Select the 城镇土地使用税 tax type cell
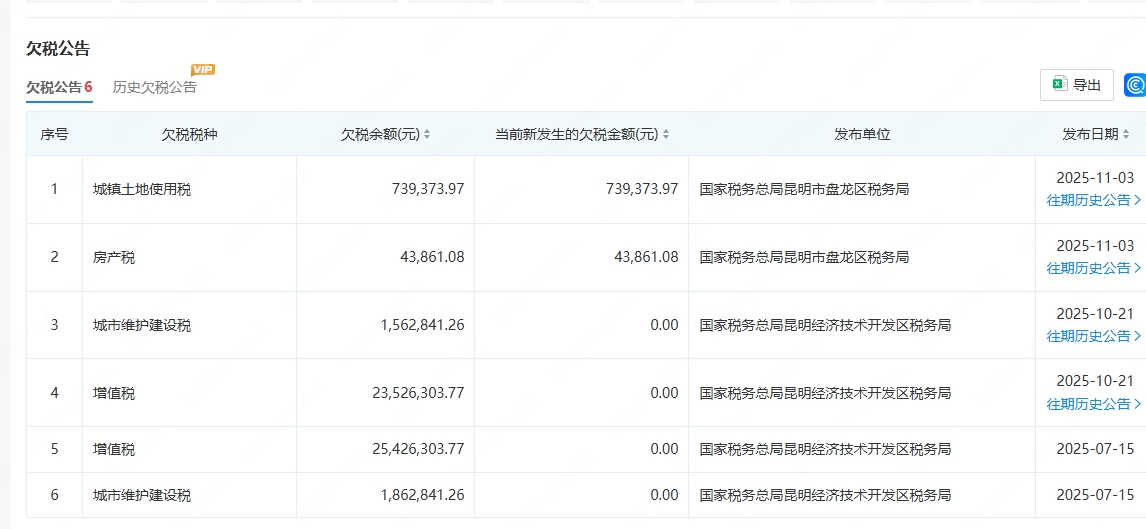Screen dimensions: 1146x529 click(141, 189)
